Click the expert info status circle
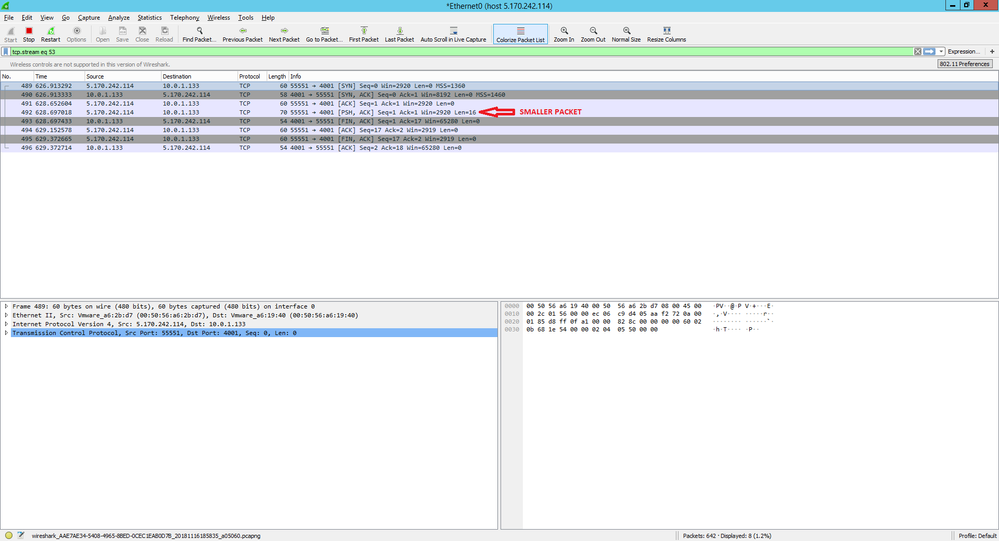The image size is (999, 541). click(x=9, y=535)
